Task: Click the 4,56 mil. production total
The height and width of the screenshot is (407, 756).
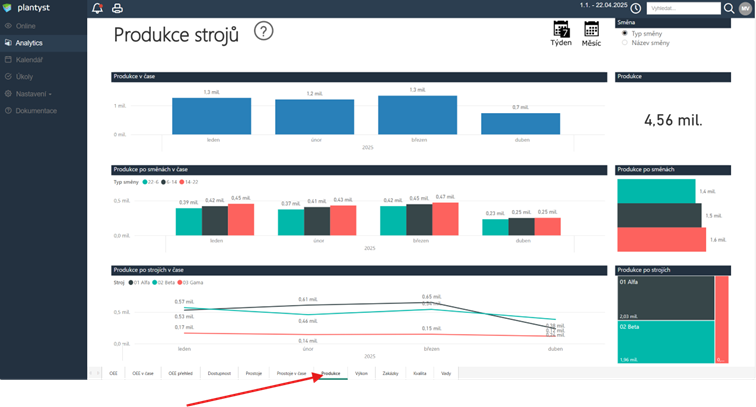Action: coord(673,120)
